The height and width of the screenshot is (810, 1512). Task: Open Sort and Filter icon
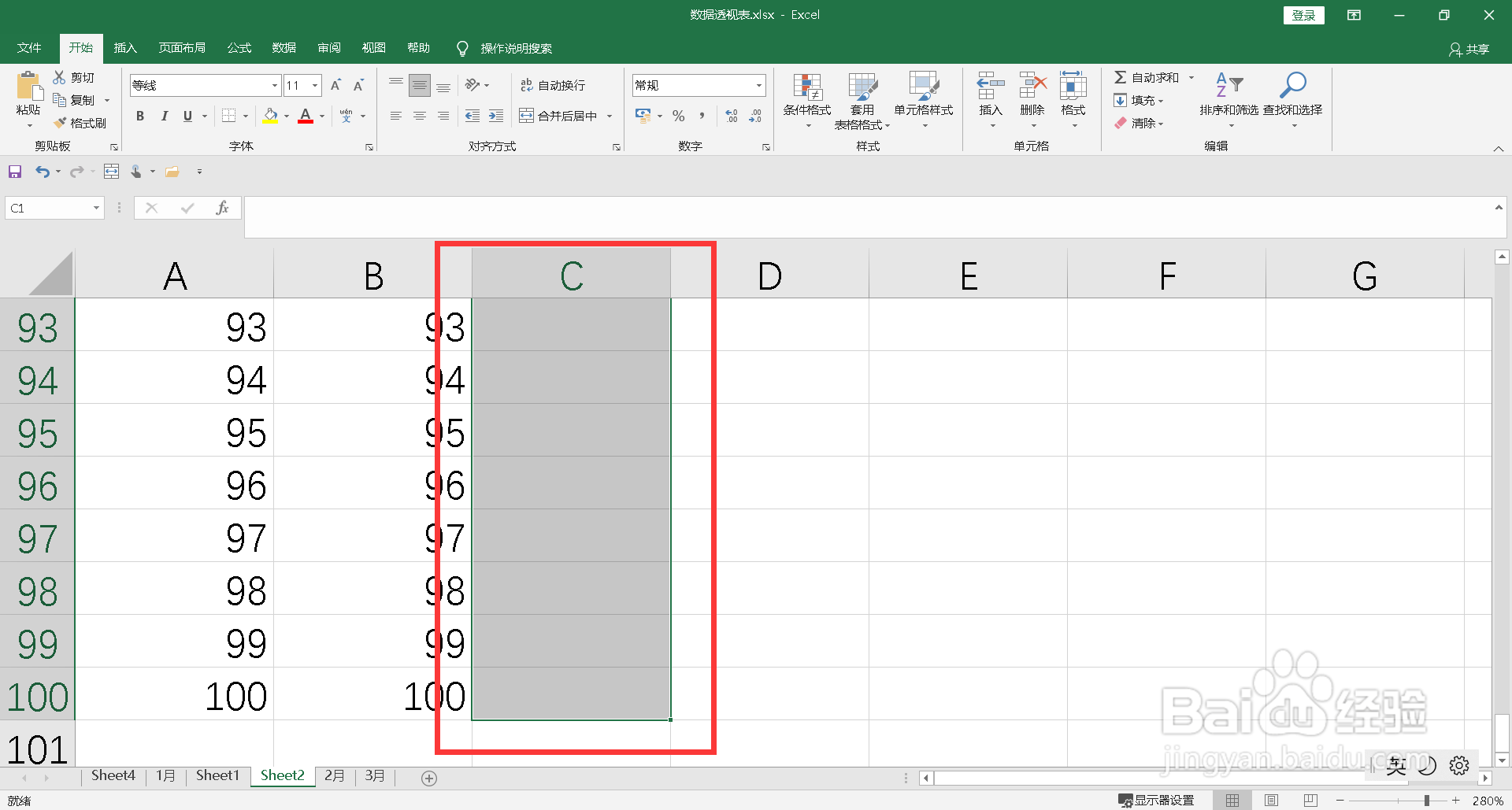pyautogui.click(x=1229, y=85)
